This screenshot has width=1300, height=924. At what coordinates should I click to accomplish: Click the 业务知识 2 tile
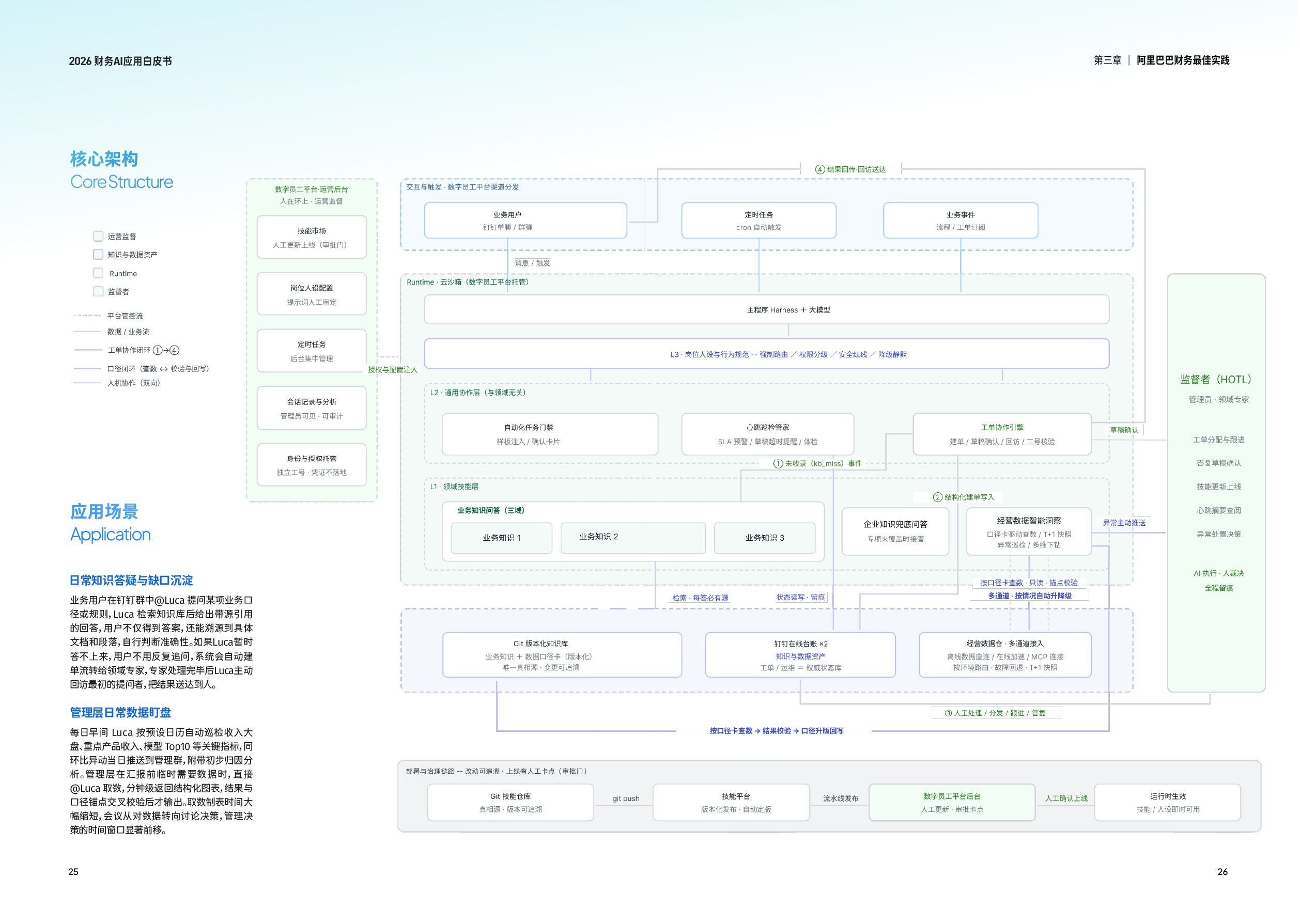[633, 538]
